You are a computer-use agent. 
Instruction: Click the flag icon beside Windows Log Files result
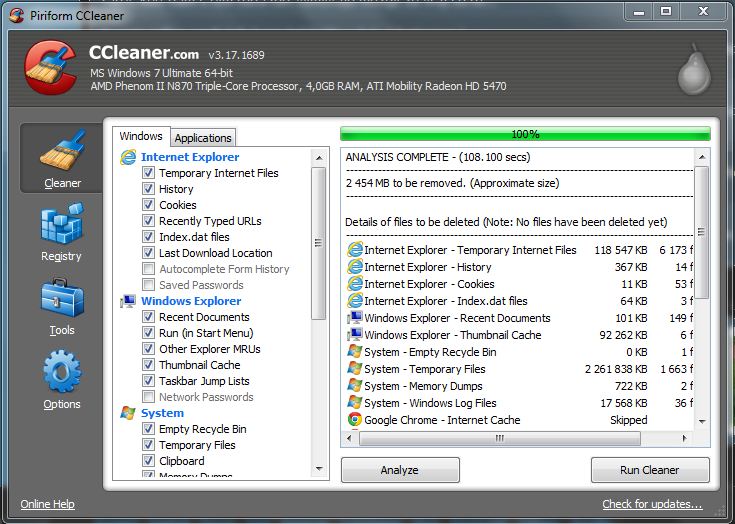[355, 403]
